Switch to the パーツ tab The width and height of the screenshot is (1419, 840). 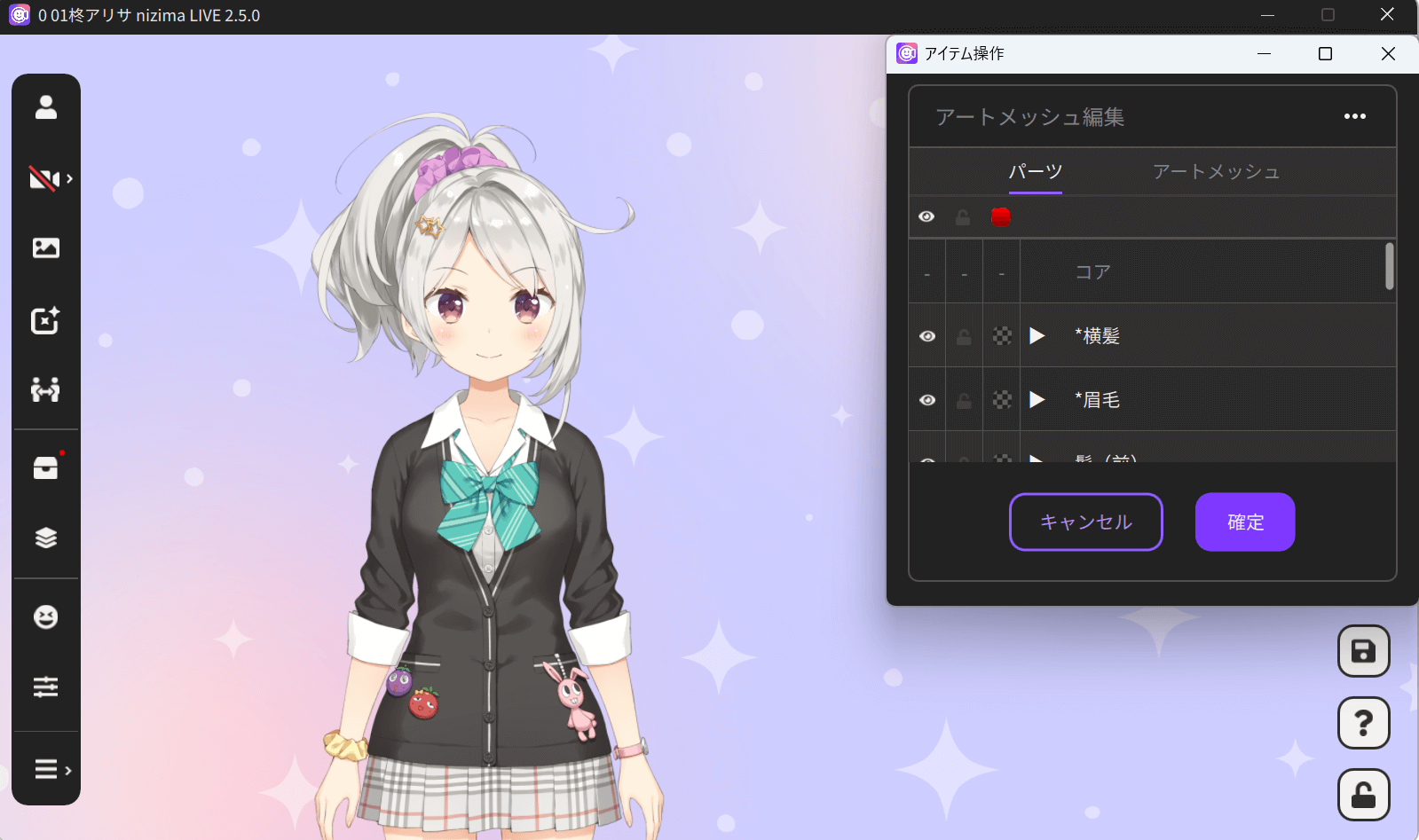[x=1035, y=172]
